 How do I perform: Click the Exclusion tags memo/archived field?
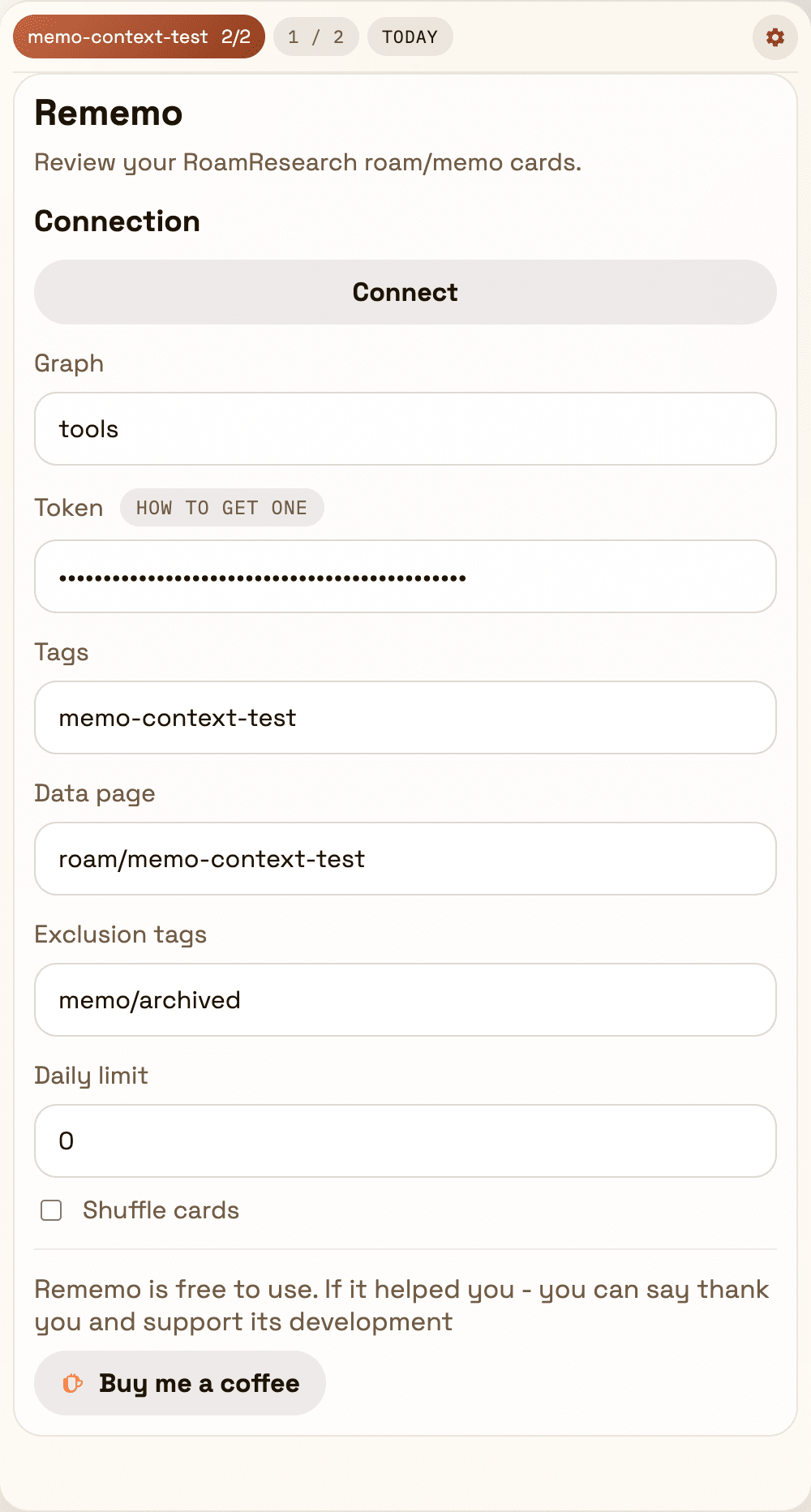[x=405, y=999]
